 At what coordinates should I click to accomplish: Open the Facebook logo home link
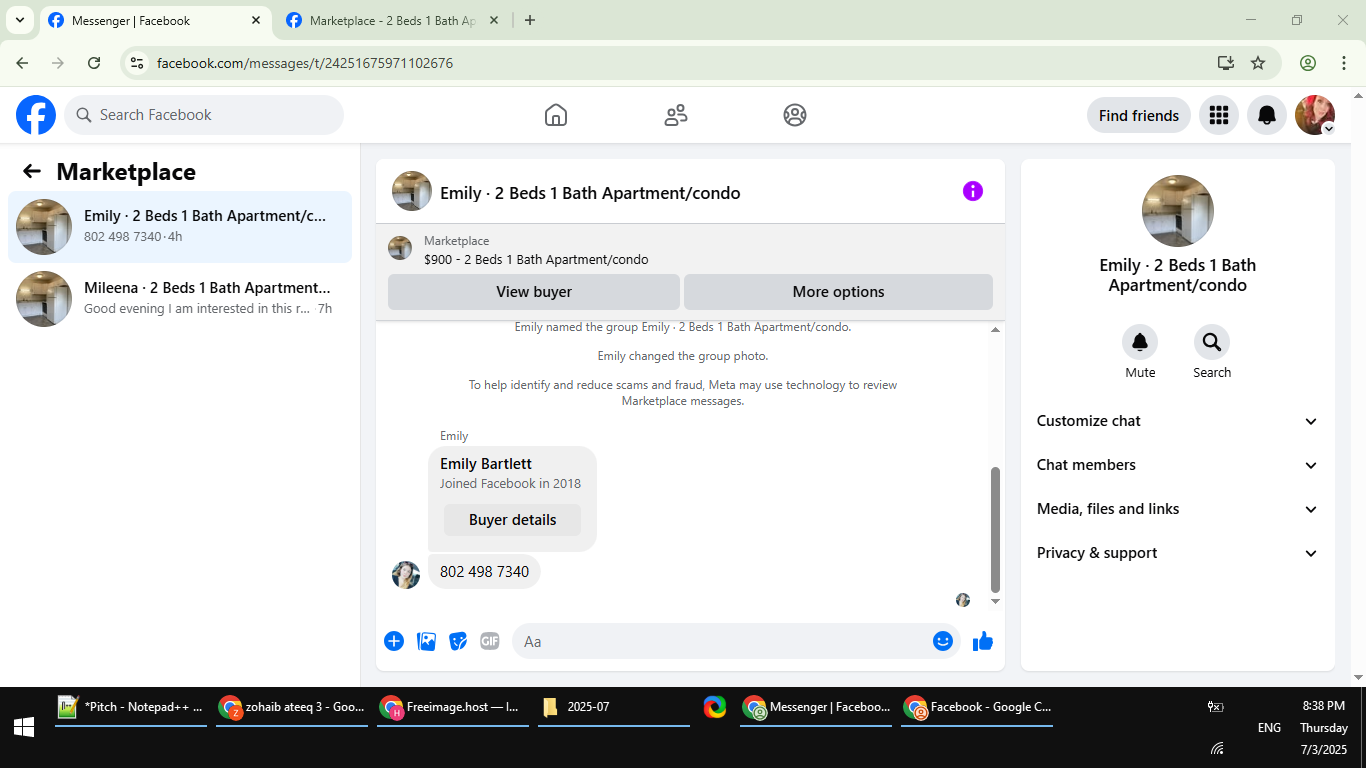[36, 115]
